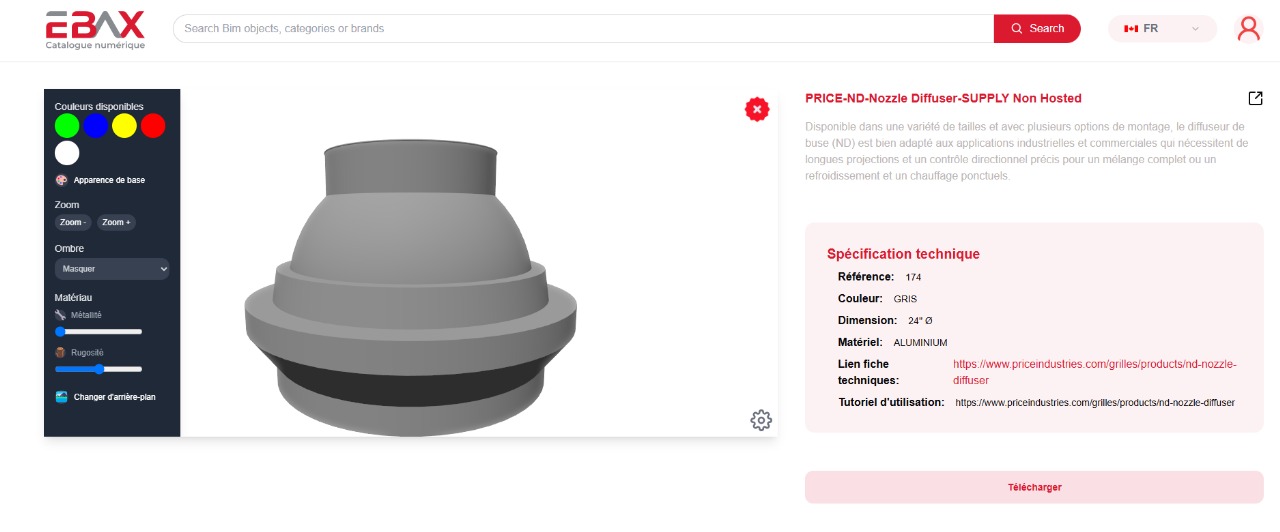Viewport: 1280px width, 532px height.
Task: Click the texture icon next to Rugosité
Action: [60, 353]
